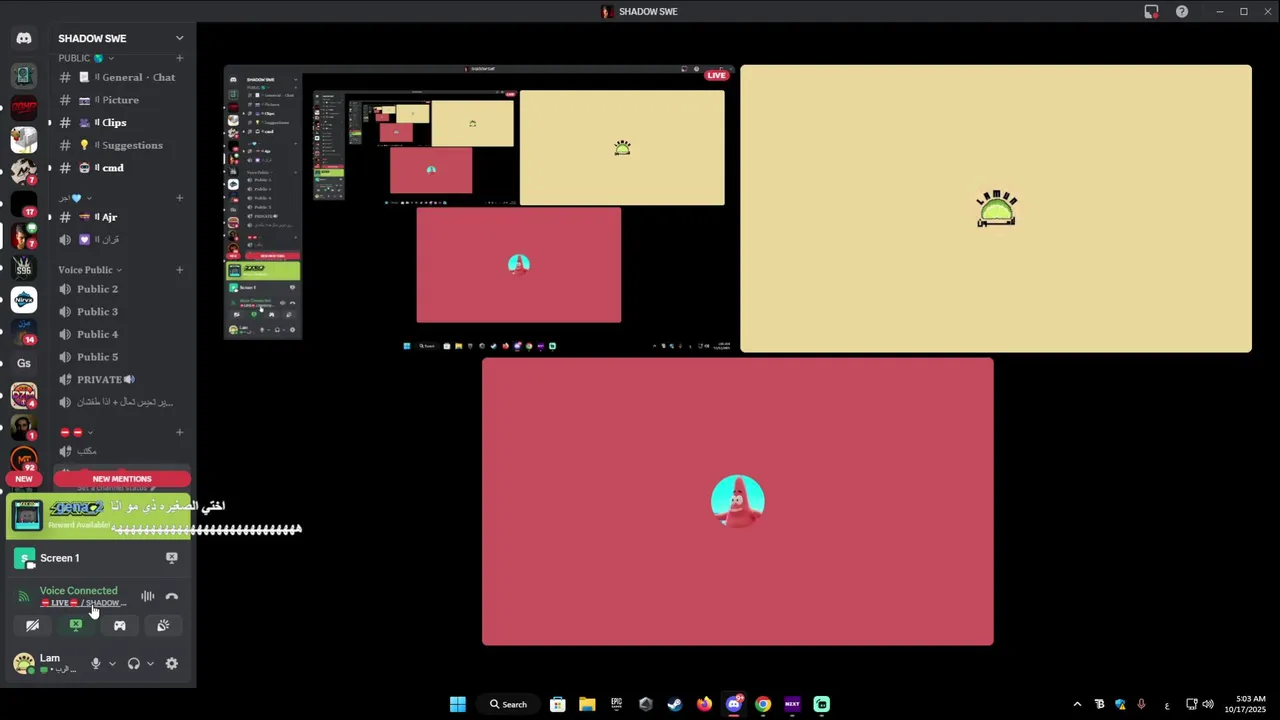This screenshot has height=720, width=1280.
Task: Open Firefox from taskbar
Action: click(x=705, y=704)
